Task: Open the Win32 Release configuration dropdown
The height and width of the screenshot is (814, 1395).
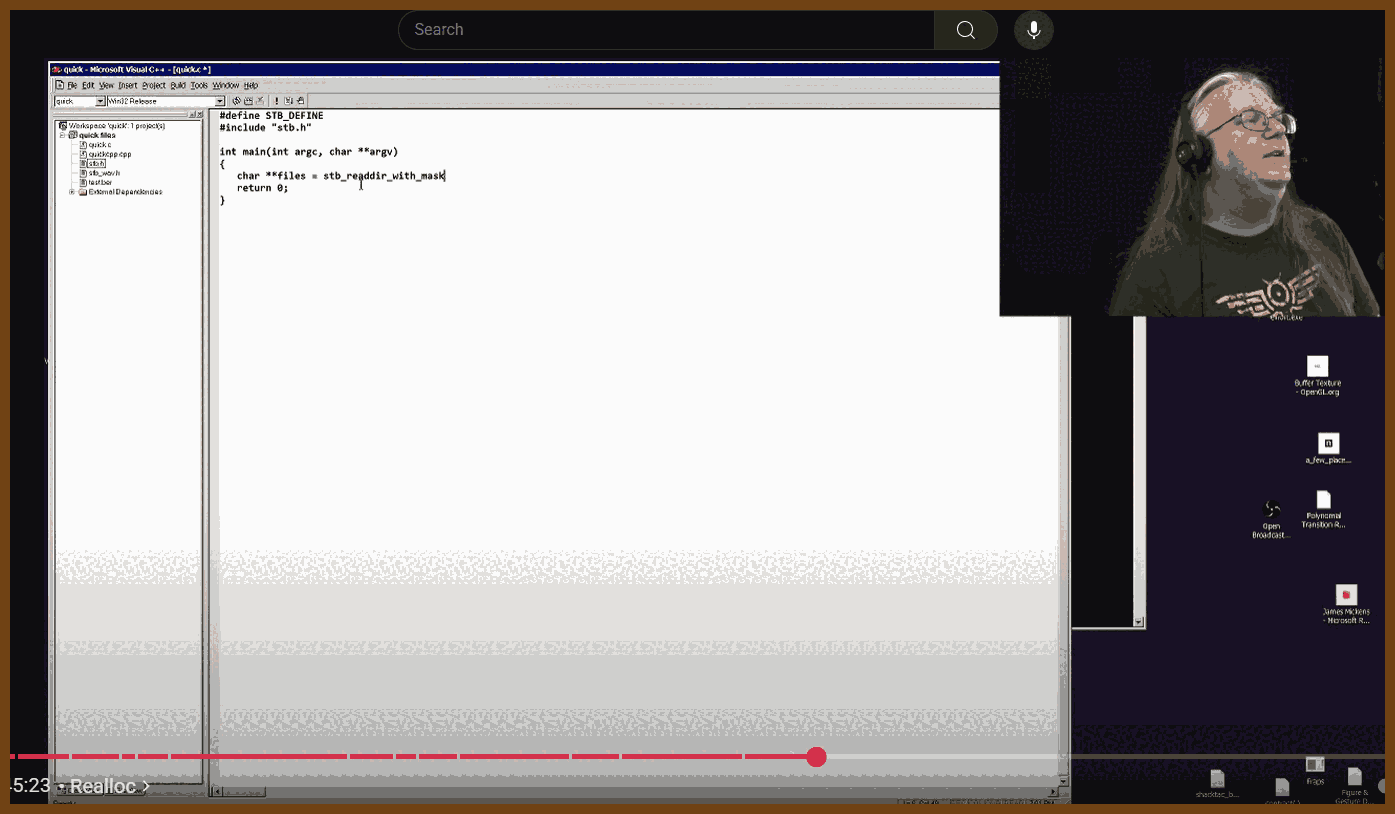Action: pos(220,101)
